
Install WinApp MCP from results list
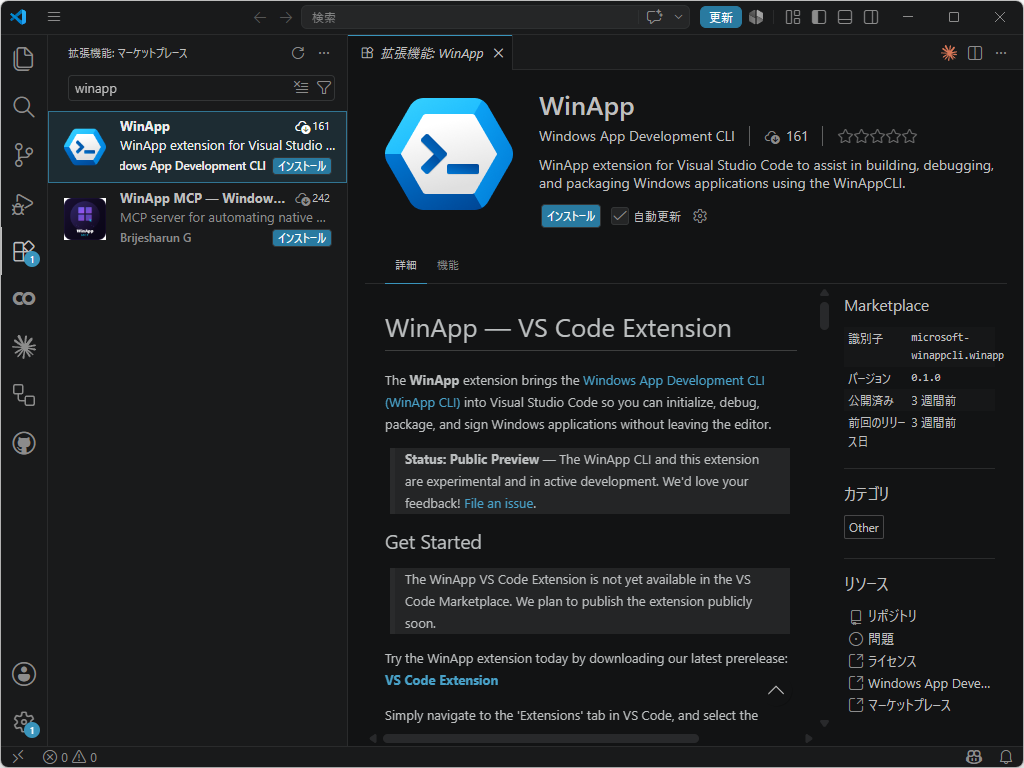[x=302, y=238]
